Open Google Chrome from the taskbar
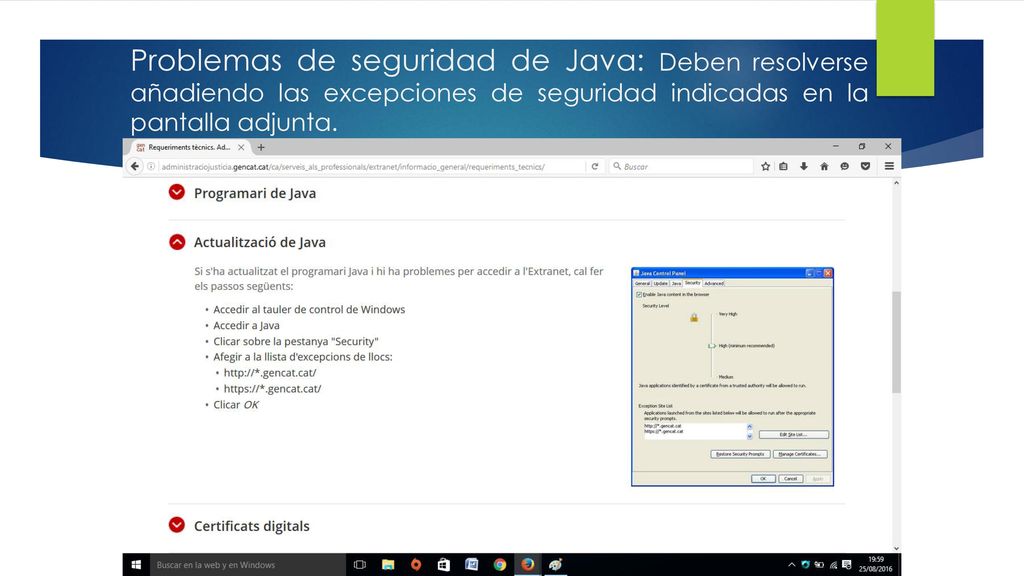This screenshot has height=576, width=1024. tap(500, 565)
